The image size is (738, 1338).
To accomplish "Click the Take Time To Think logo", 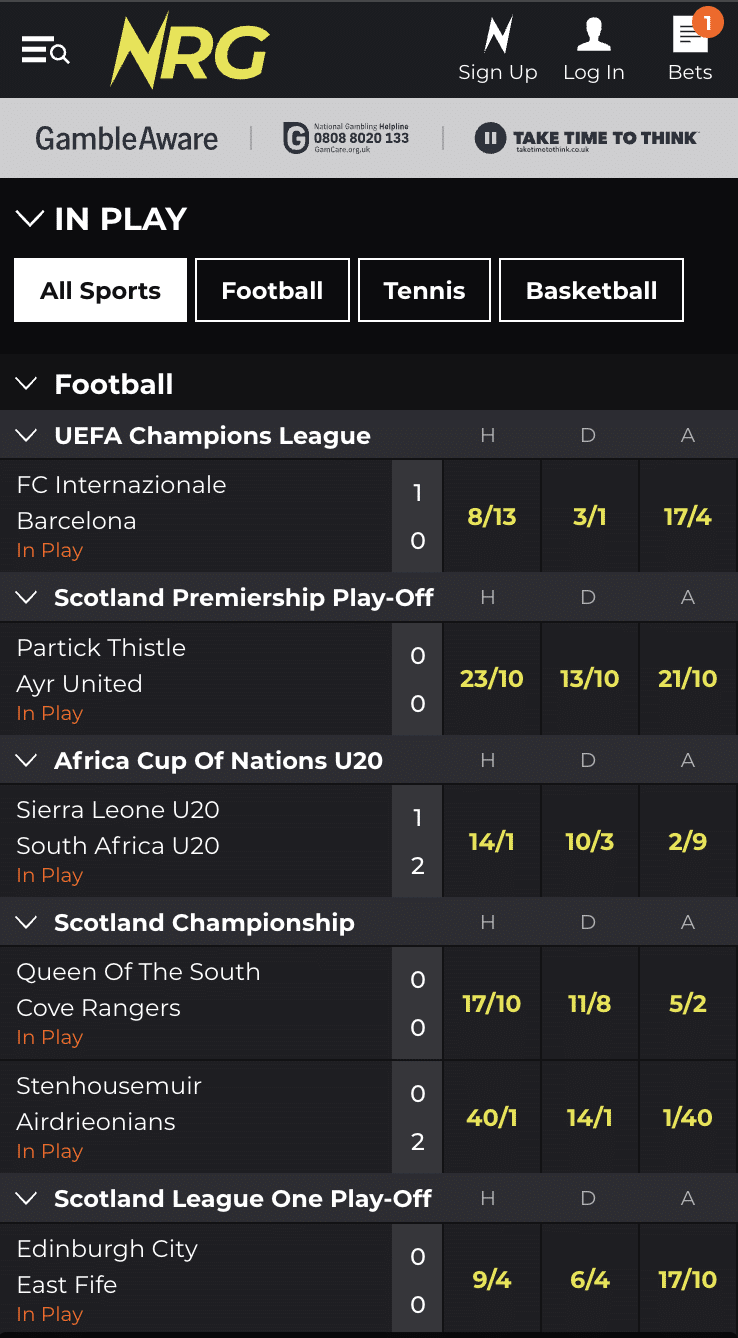I will (x=587, y=138).
